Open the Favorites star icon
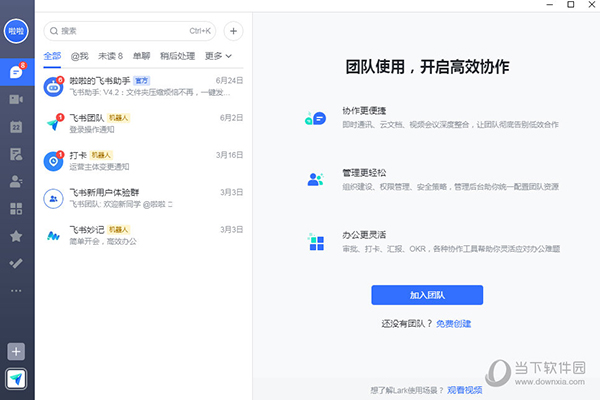Image resolution: width=600 pixels, height=400 pixels. [x=16, y=236]
